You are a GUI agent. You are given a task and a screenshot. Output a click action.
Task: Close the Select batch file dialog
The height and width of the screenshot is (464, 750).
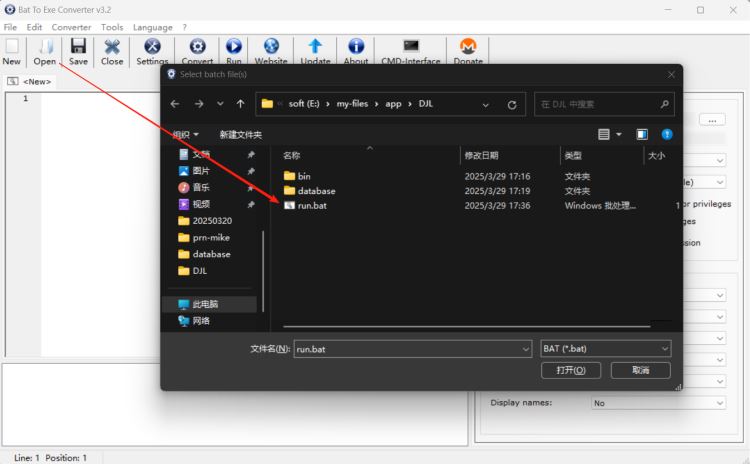click(x=671, y=75)
